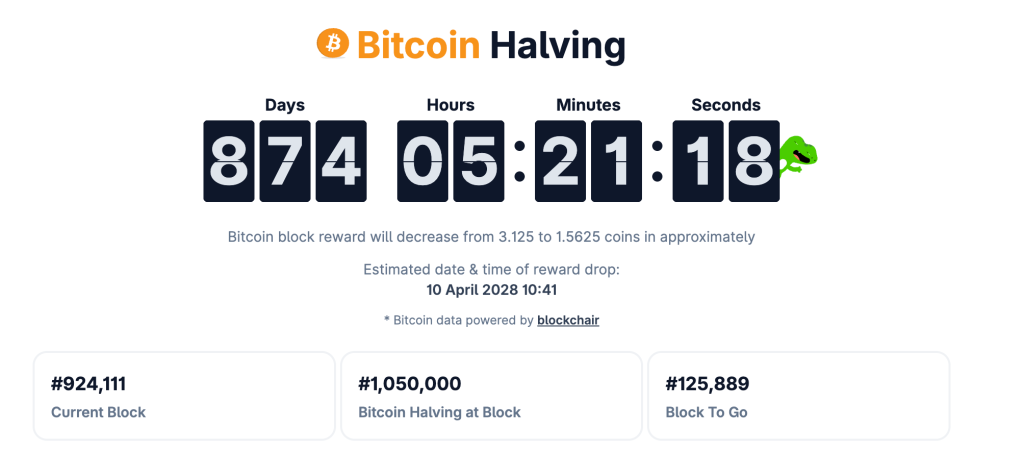
Task: Select the Block To Go card
Action: [798, 396]
